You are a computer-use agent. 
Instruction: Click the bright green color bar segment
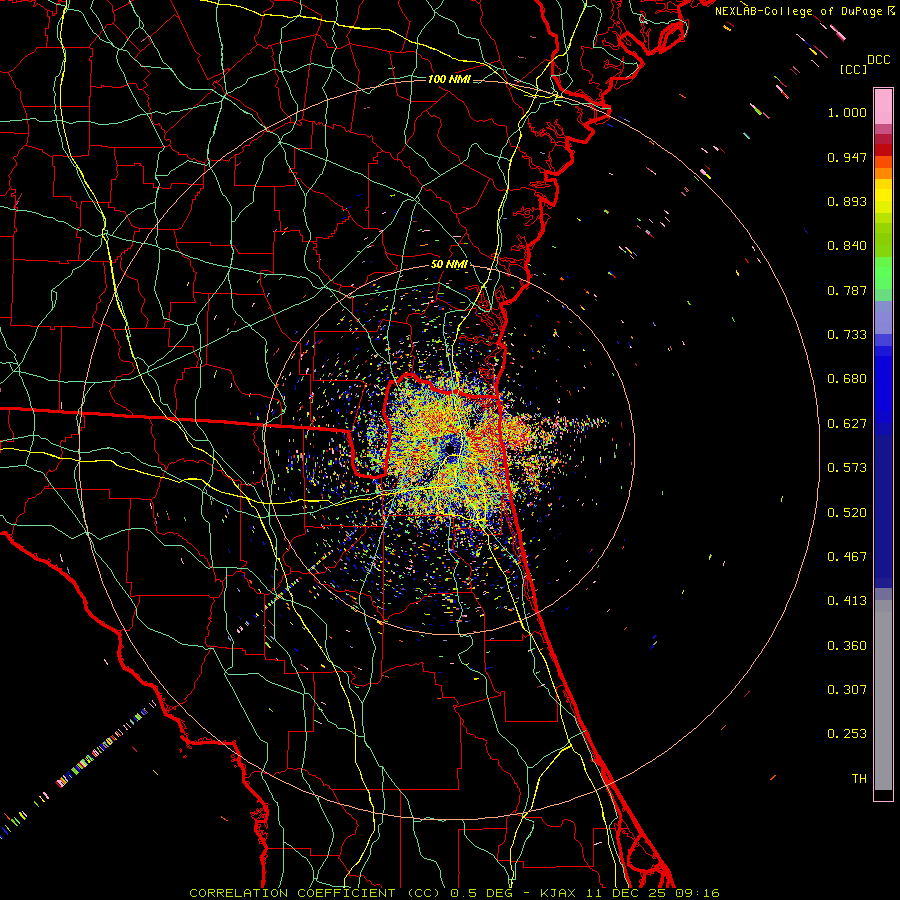click(883, 273)
